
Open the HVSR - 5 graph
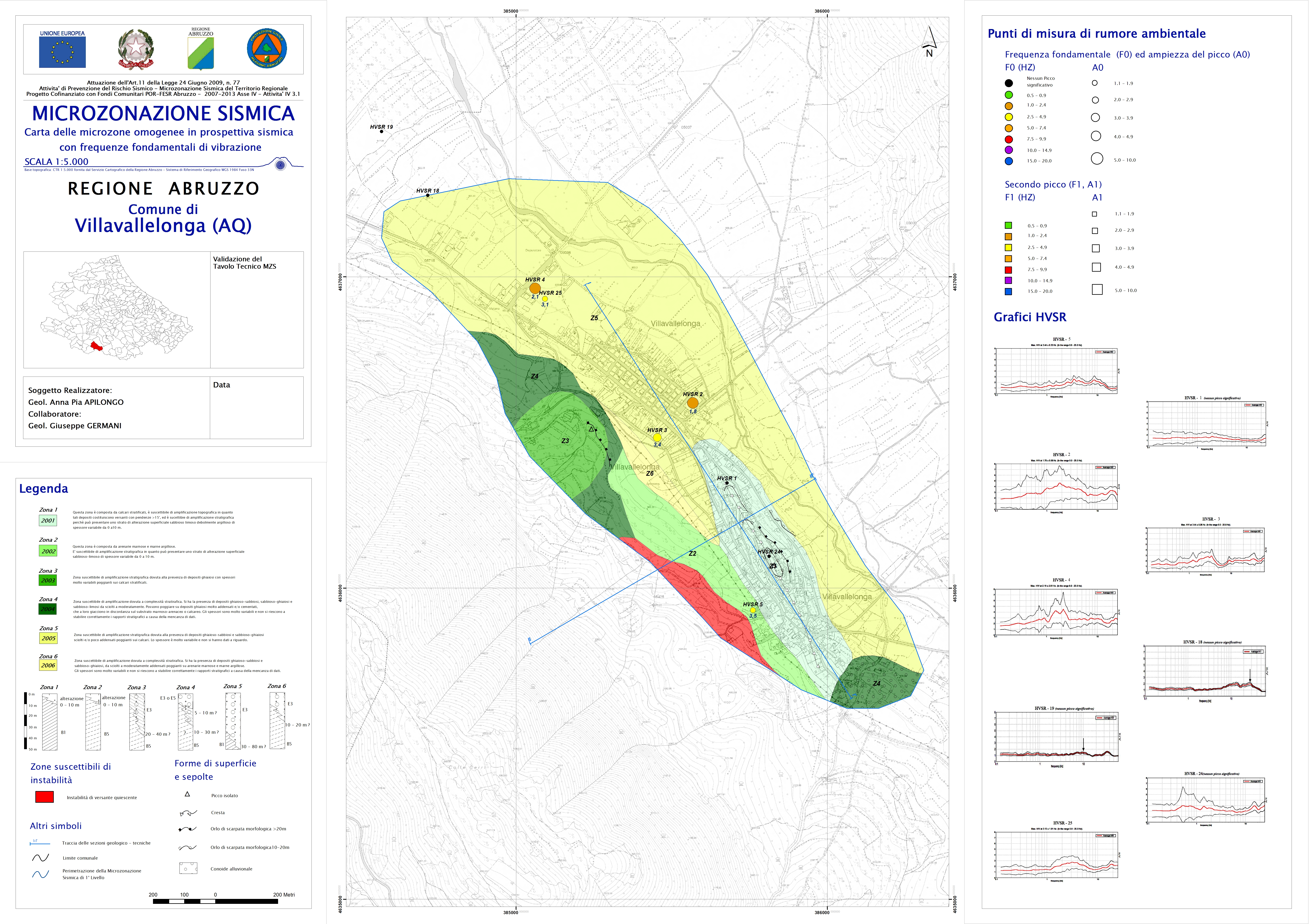coord(1056,371)
